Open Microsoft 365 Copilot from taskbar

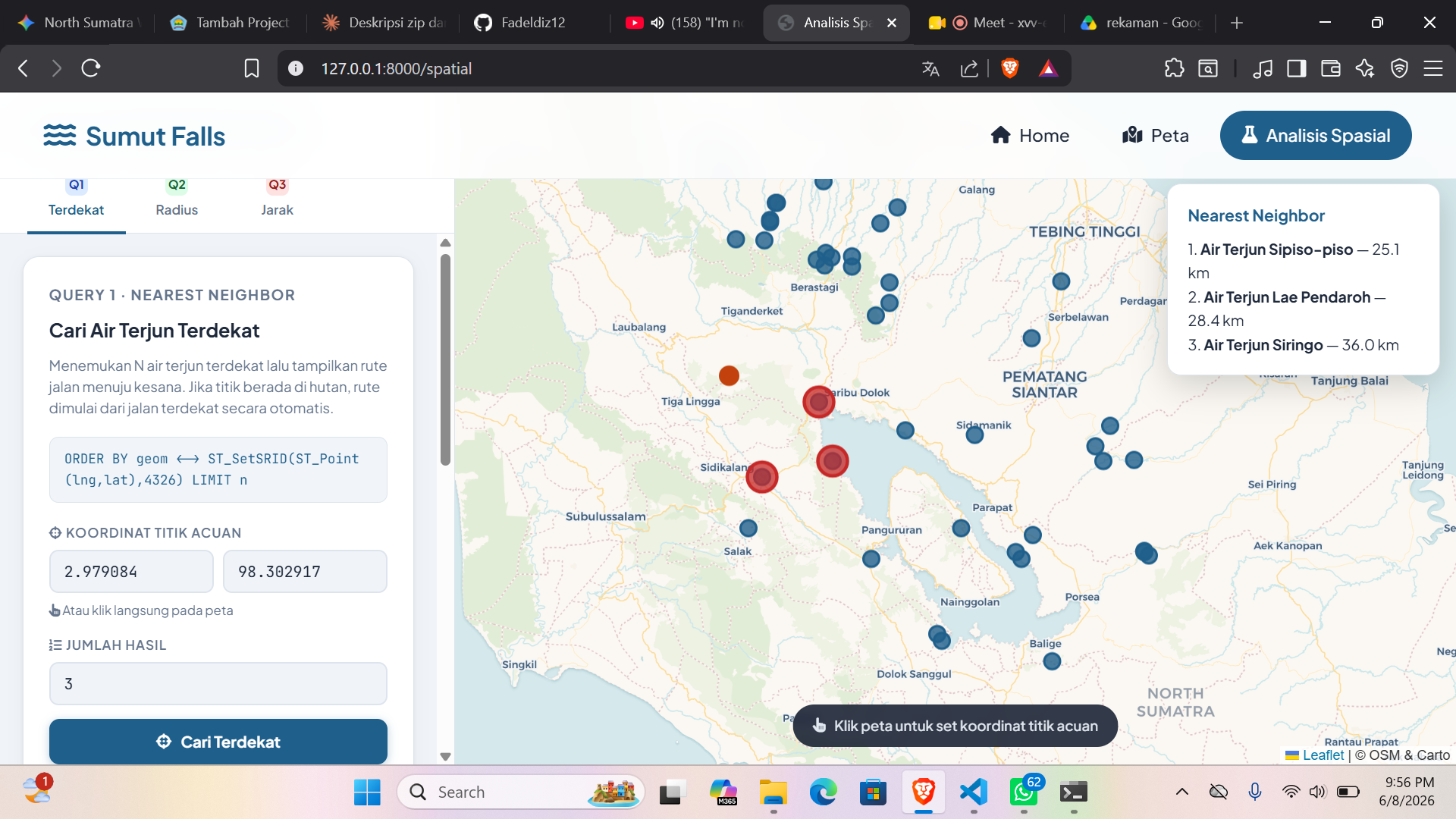(x=723, y=792)
